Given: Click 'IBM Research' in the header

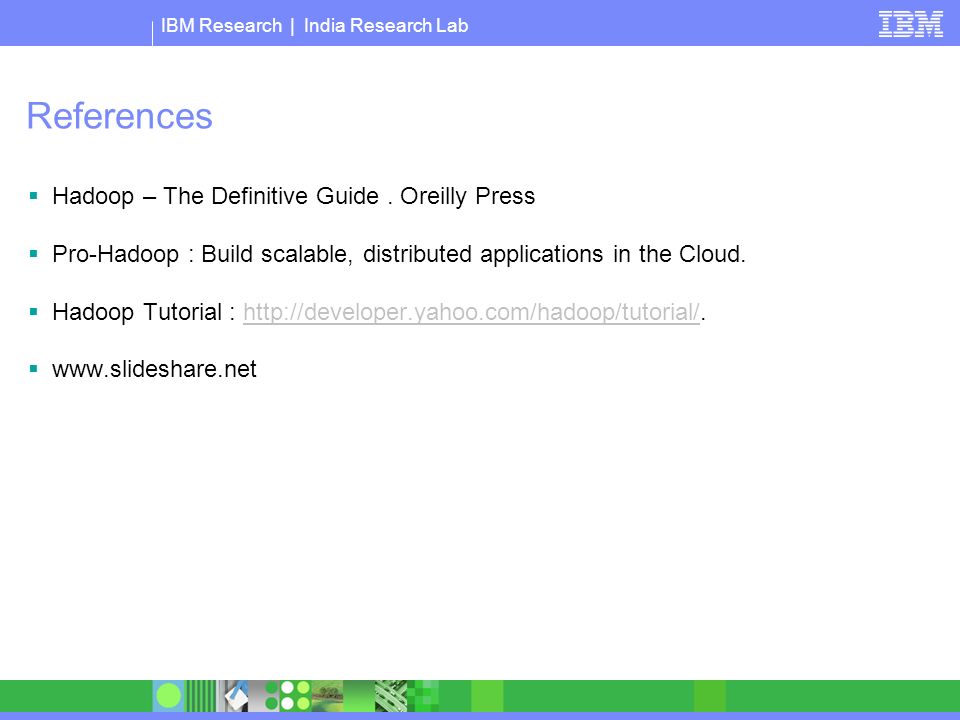Looking at the screenshot, I should tap(221, 26).
